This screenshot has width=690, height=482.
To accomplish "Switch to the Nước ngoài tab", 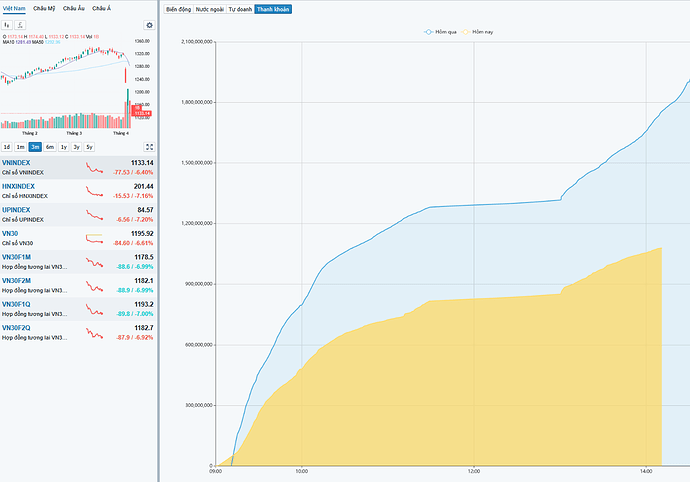I will pyautogui.click(x=209, y=7).
